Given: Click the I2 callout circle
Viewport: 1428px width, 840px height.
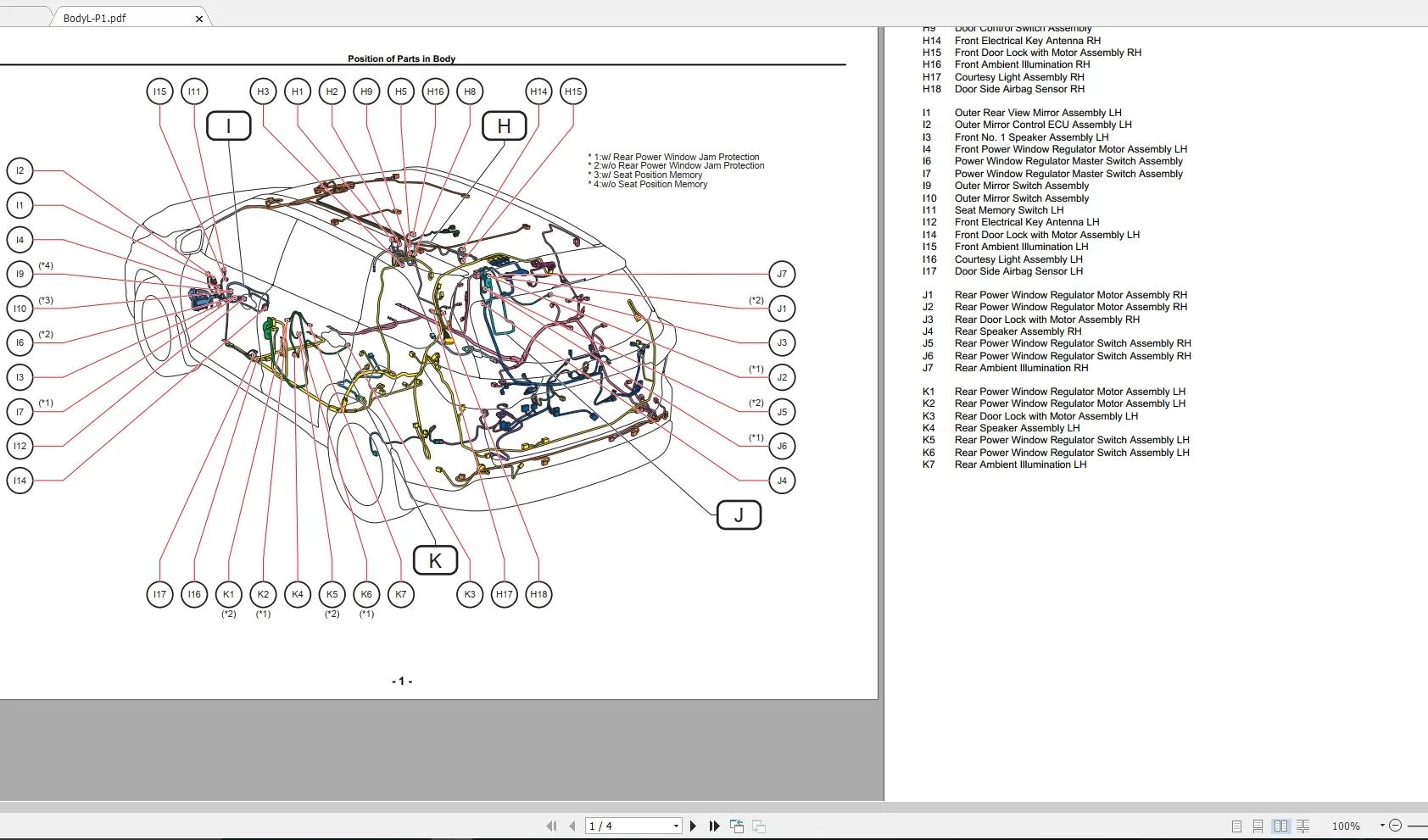Looking at the screenshot, I should (20, 170).
